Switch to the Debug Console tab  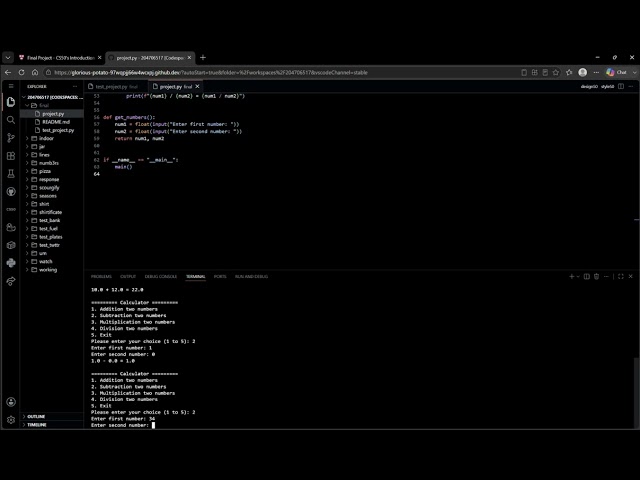point(161,276)
